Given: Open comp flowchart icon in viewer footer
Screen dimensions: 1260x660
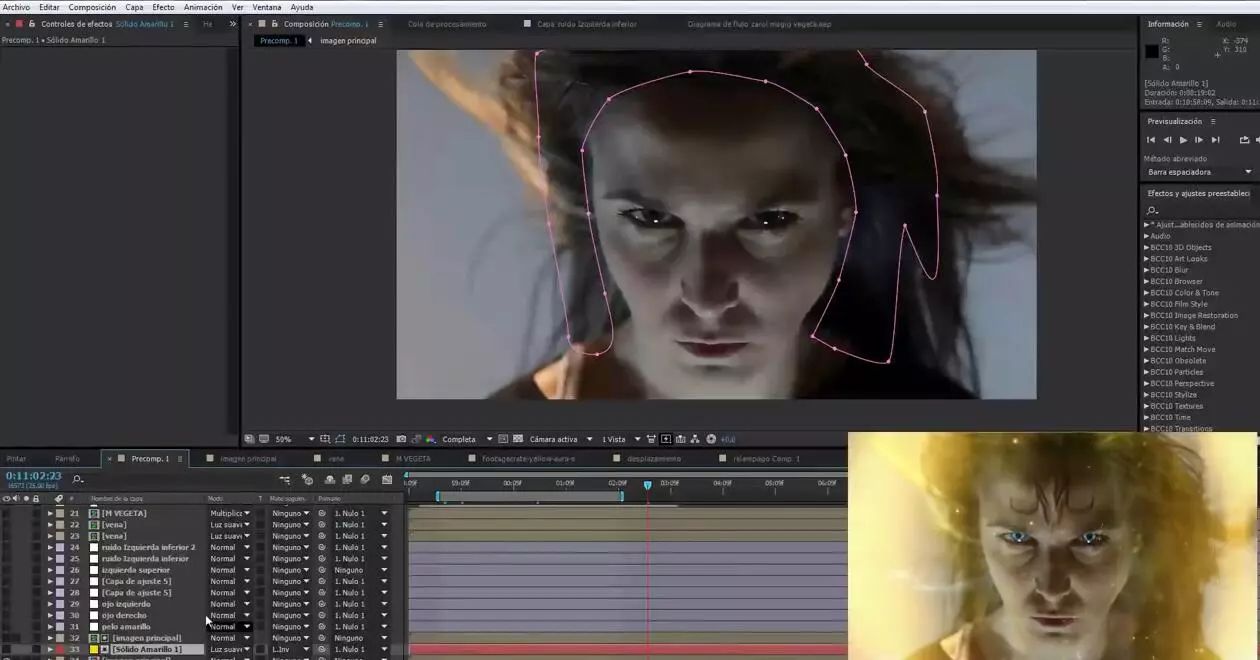Looking at the screenshot, I should (x=695, y=439).
